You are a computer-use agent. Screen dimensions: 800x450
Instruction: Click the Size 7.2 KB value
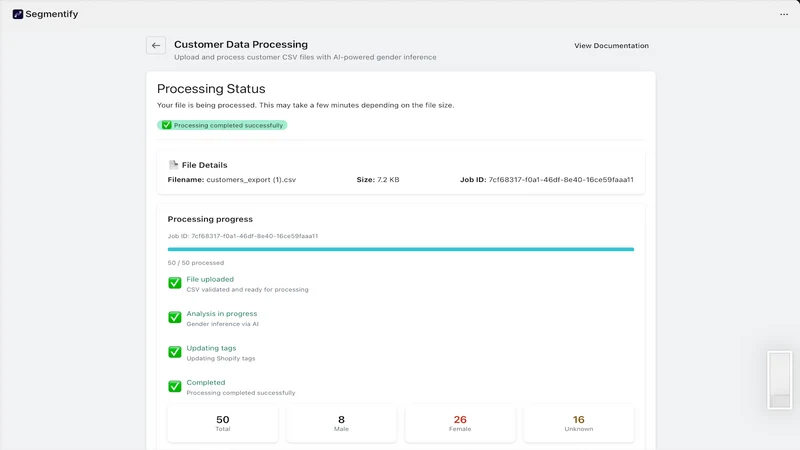pyautogui.click(x=388, y=180)
